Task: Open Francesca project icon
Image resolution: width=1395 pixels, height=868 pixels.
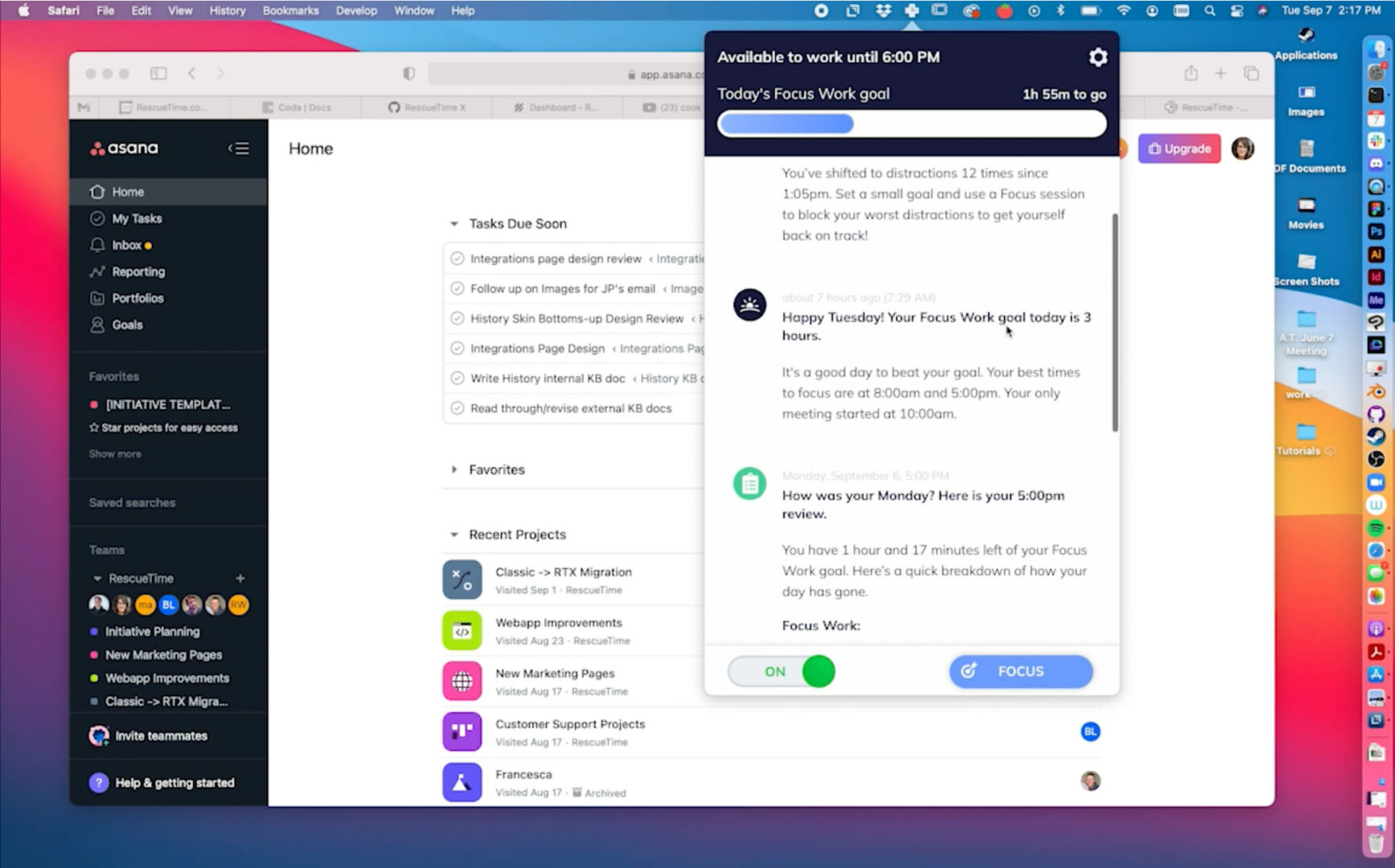Action: click(x=462, y=782)
